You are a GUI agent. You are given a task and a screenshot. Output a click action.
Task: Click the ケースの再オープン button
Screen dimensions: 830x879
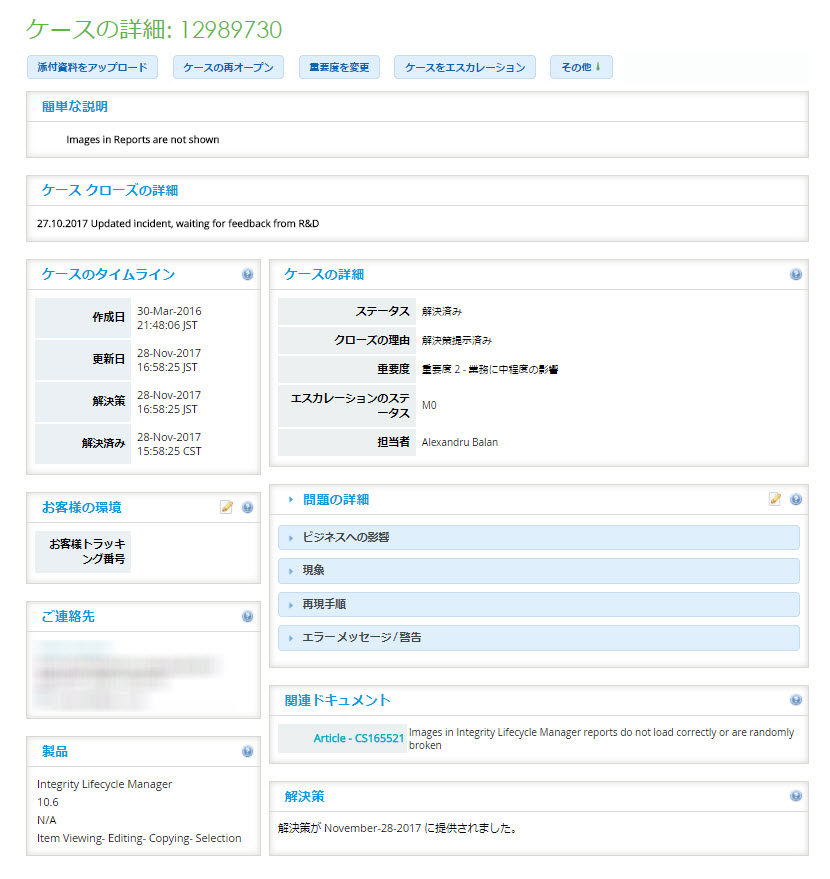(x=227, y=68)
